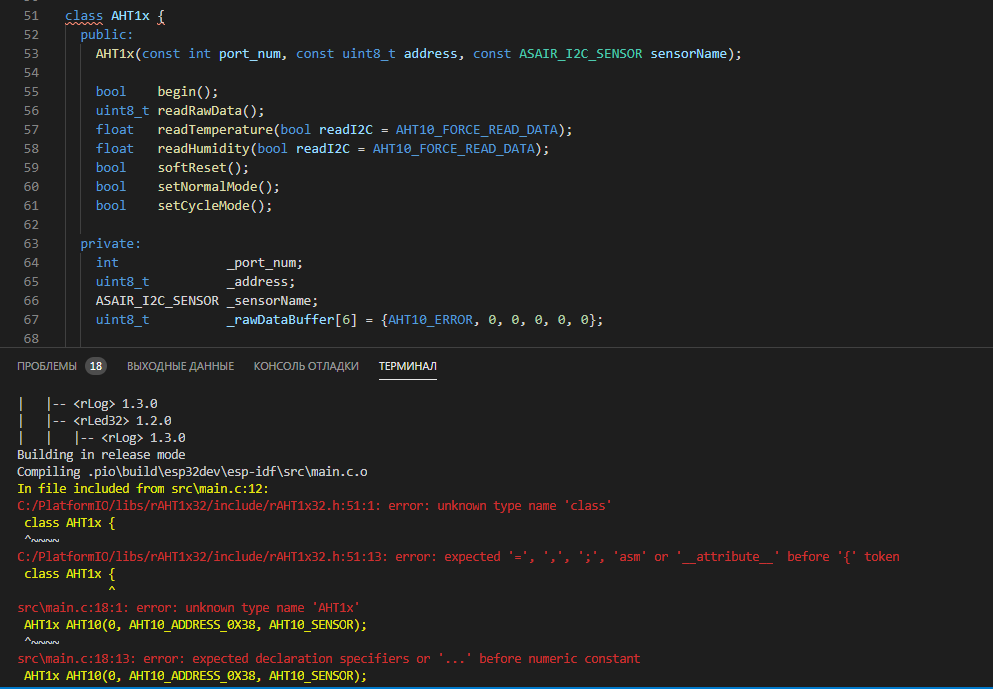Click 'ASAIR_I2C_SENSOR' type on line 53
This screenshot has width=993, height=689.
pos(581,54)
